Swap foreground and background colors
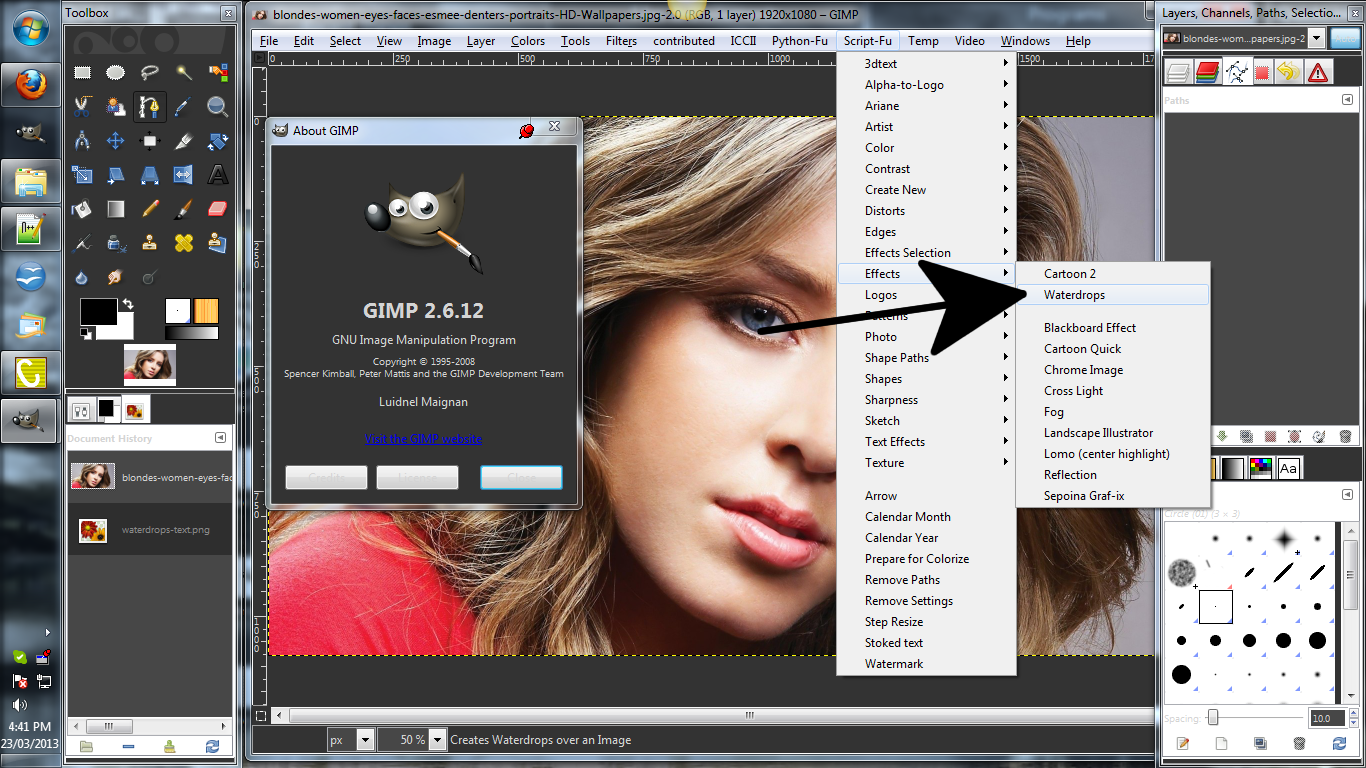The width and height of the screenshot is (1366, 768). coord(127,304)
